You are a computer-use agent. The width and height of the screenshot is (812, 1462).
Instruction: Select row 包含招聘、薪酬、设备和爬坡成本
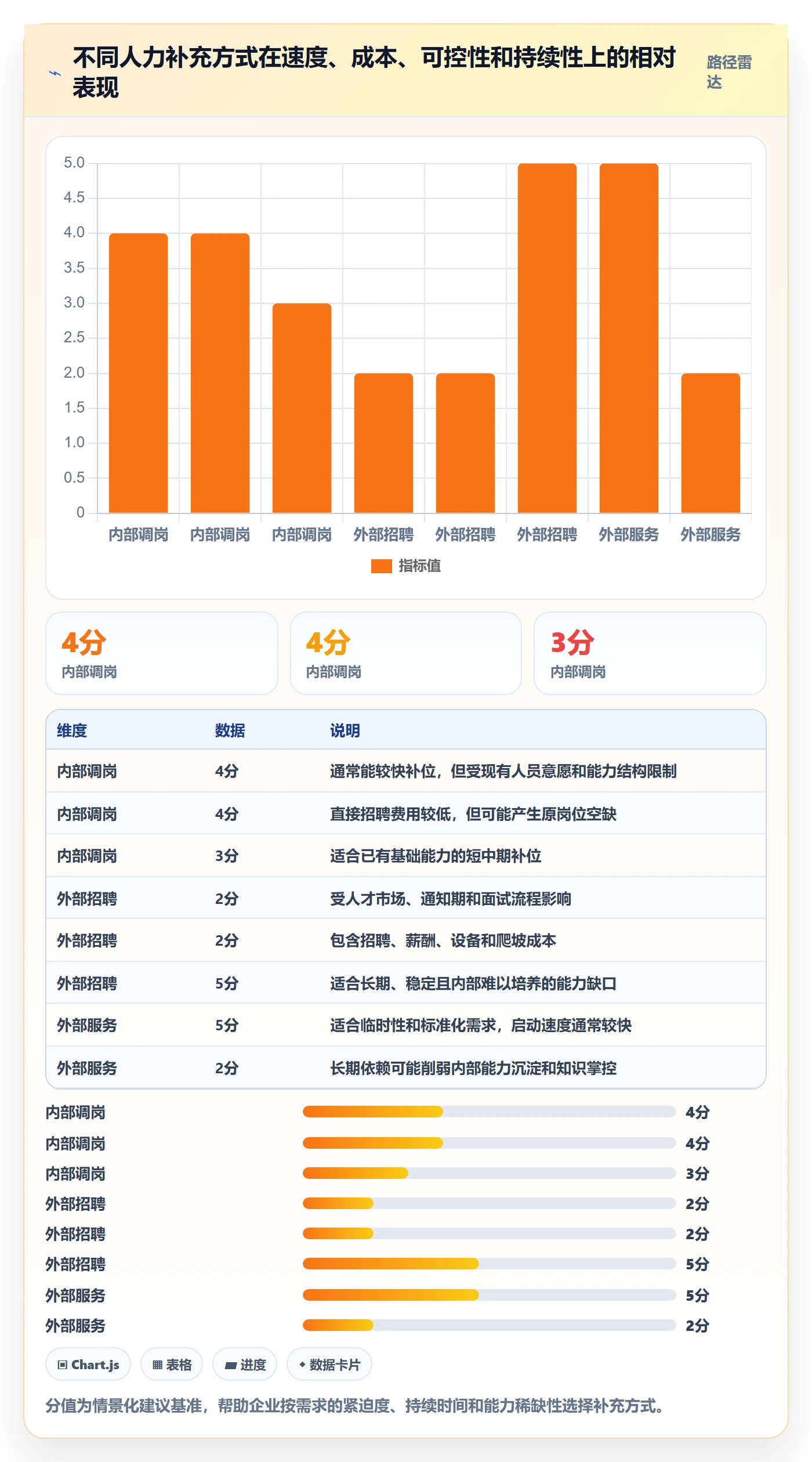pos(406,940)
